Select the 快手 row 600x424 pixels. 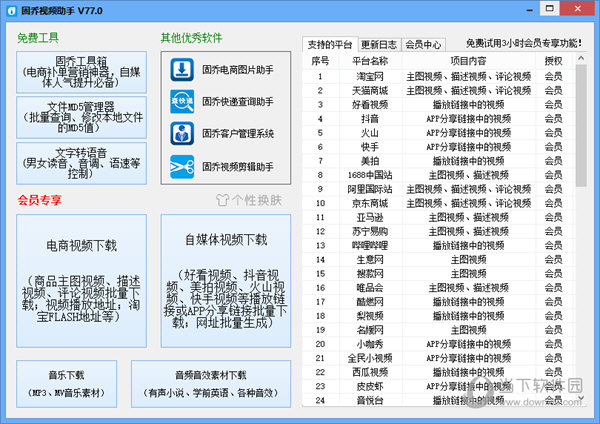coord(439,147)
